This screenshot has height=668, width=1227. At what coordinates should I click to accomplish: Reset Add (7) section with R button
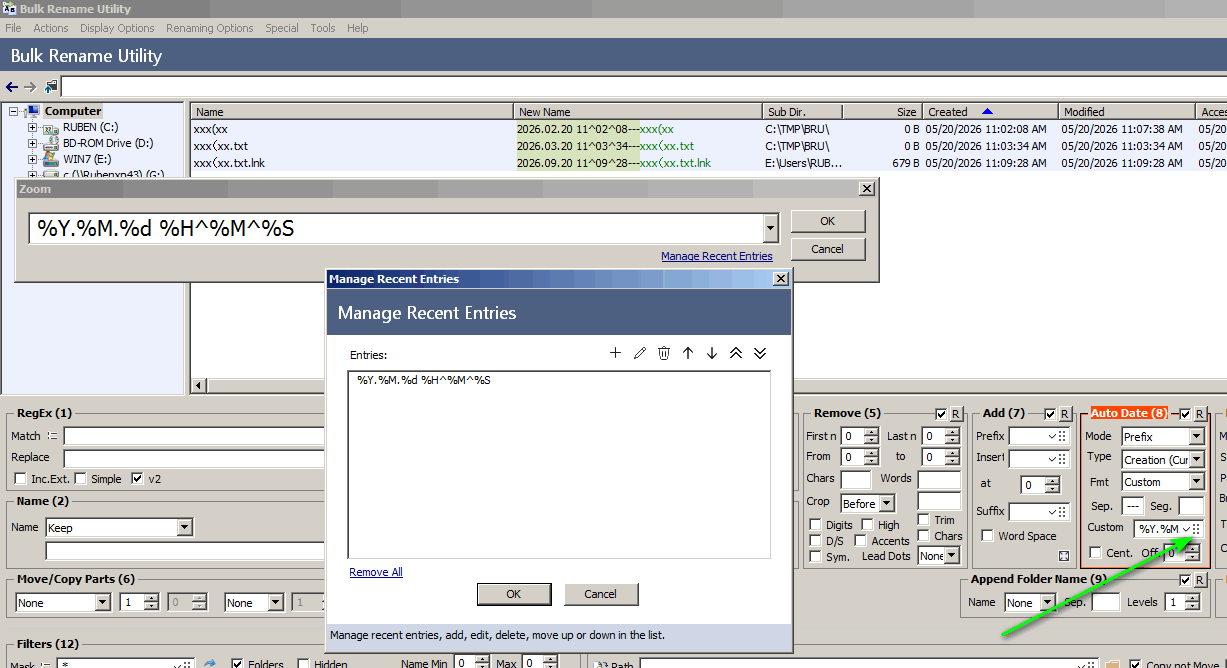click(1065, 414)
